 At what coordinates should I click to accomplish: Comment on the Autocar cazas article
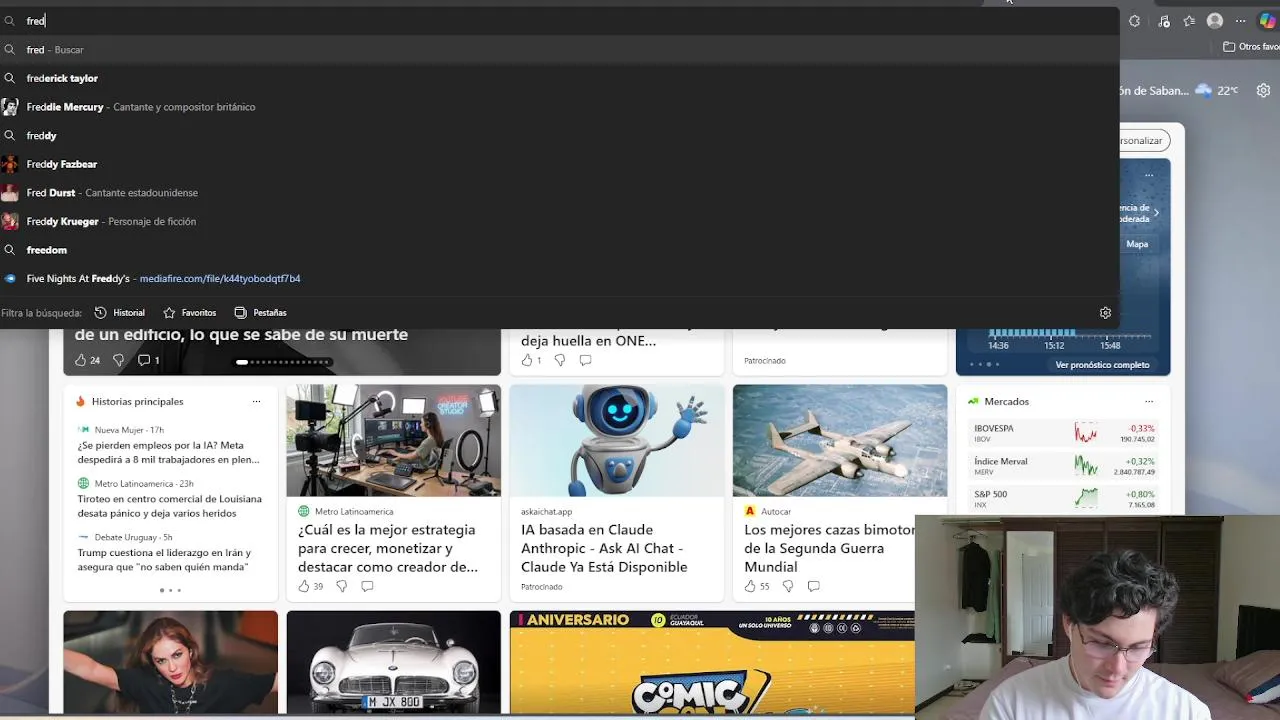point(813,586)
